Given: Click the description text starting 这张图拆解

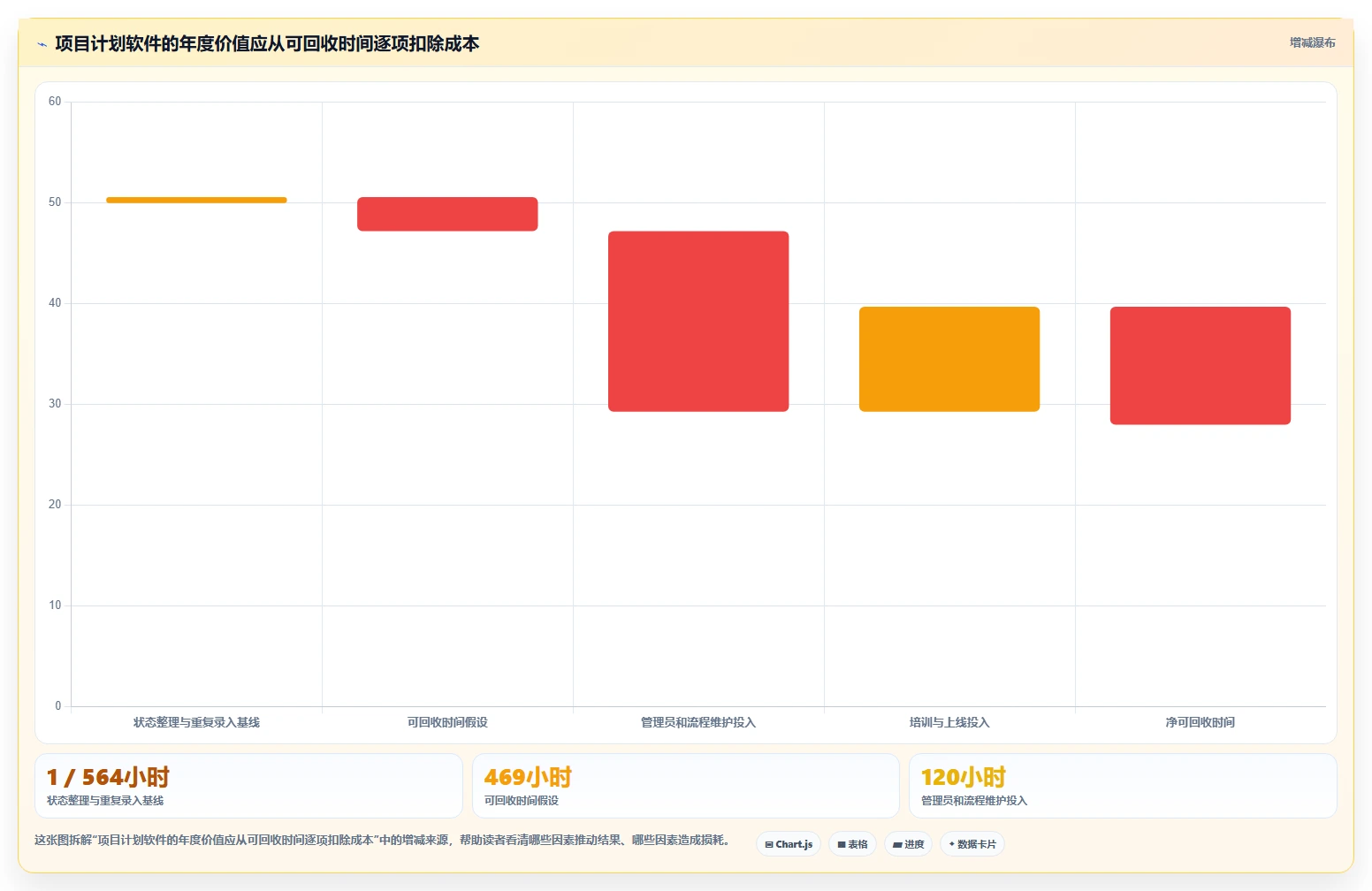Looking at the screenshot, I should (383, 840).
